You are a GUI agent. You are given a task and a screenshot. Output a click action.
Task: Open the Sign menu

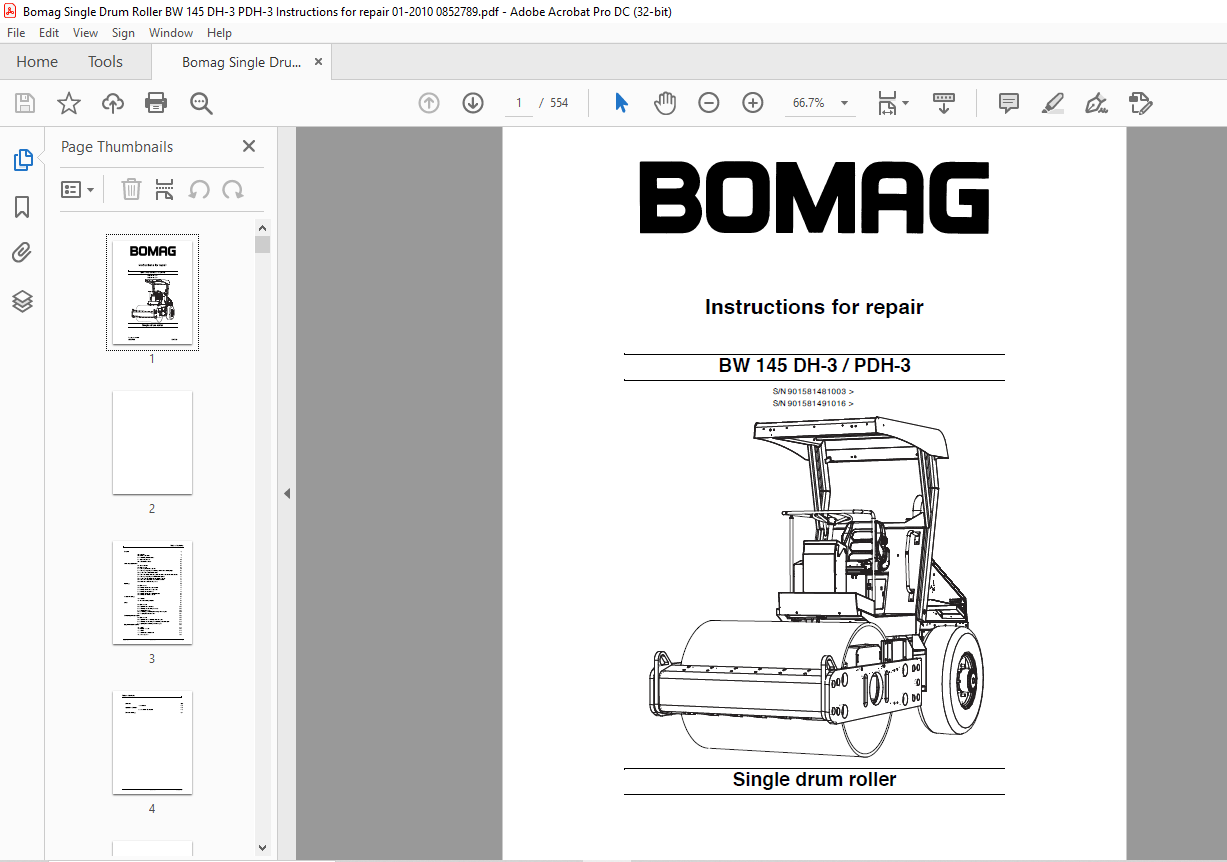[x=123, y=33]
